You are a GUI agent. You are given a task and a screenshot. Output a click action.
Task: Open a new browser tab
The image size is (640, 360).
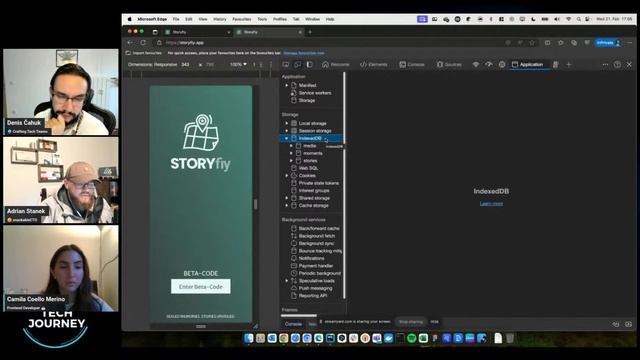pos(310,32)
